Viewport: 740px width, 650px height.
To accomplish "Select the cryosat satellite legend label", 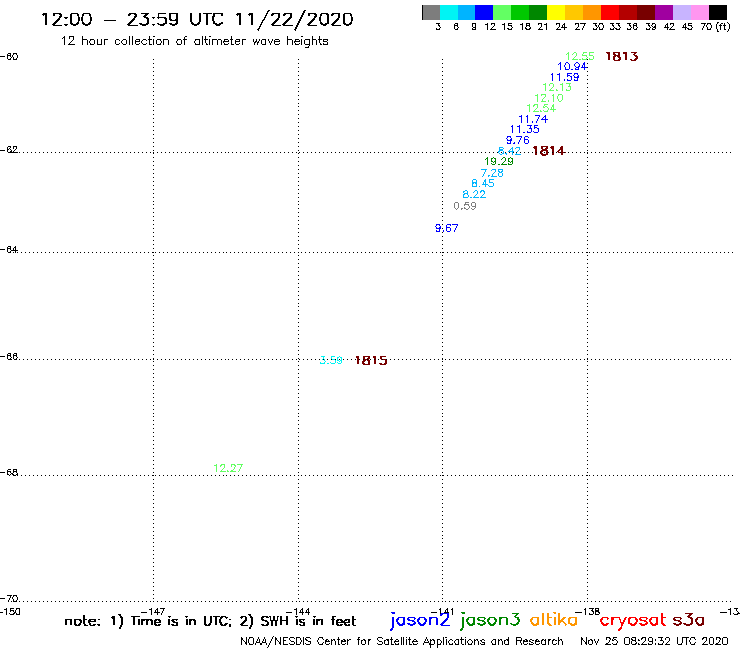I will (633, 620).
